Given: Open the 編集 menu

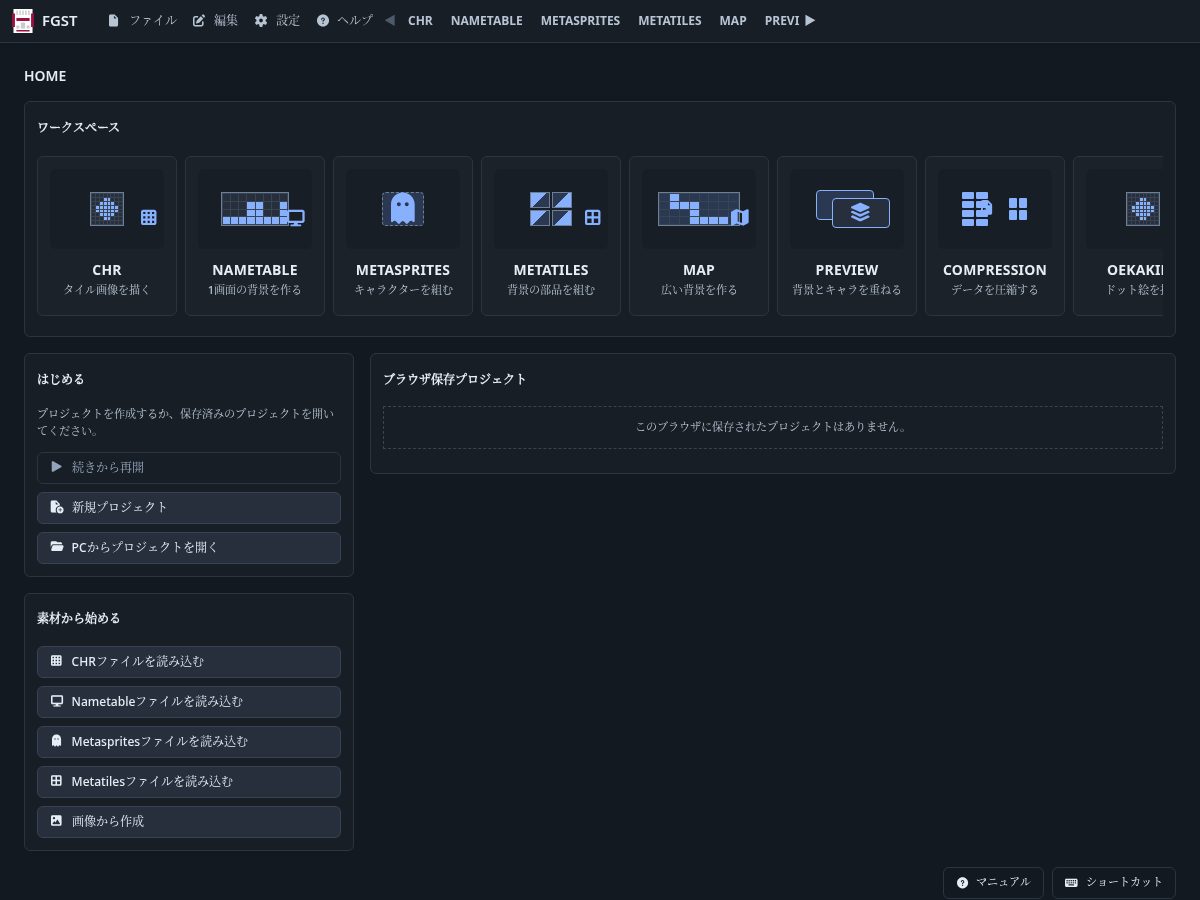Looking at the screenshot, I should (x=215, y=20).
